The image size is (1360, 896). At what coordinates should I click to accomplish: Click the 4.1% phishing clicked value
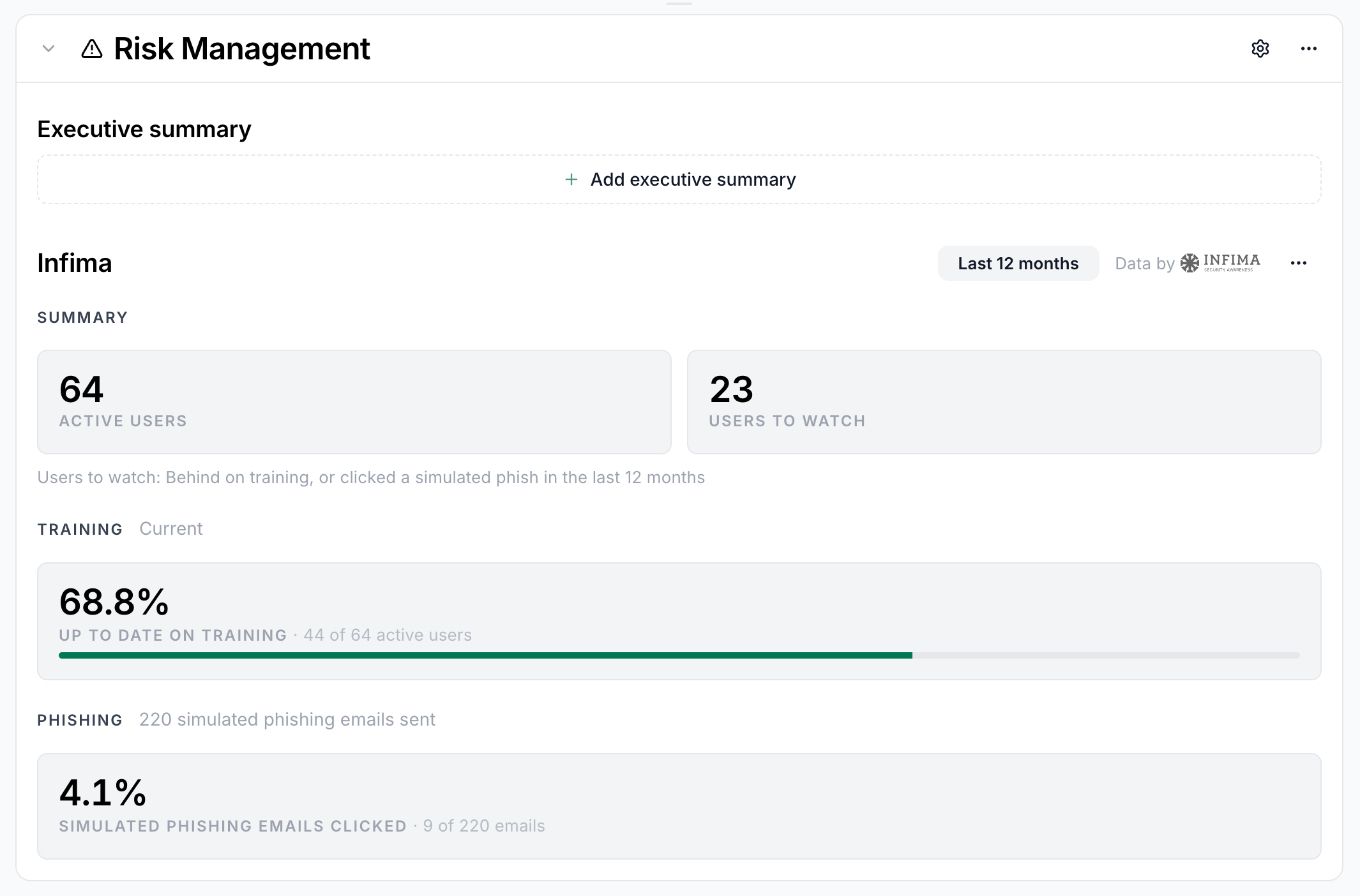click(103, 793)
